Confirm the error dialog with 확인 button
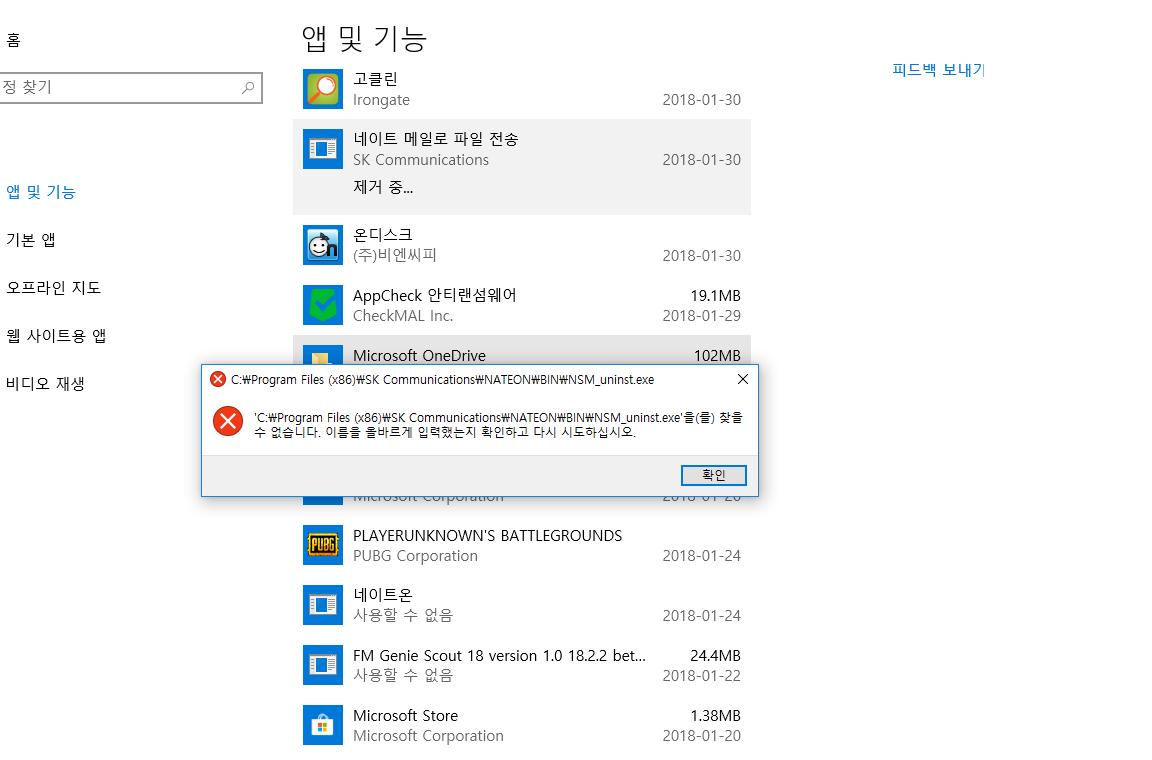This screenshot has height=760, width=1152. [x=713, y=476]
